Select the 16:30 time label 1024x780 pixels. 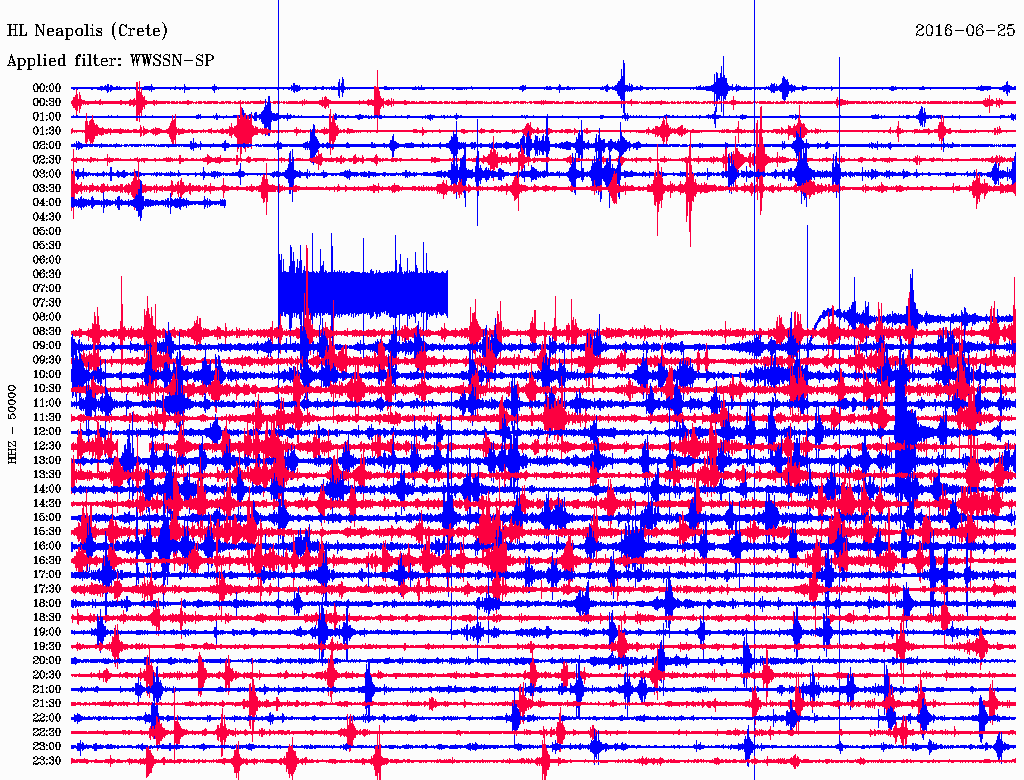coord(47,561)
